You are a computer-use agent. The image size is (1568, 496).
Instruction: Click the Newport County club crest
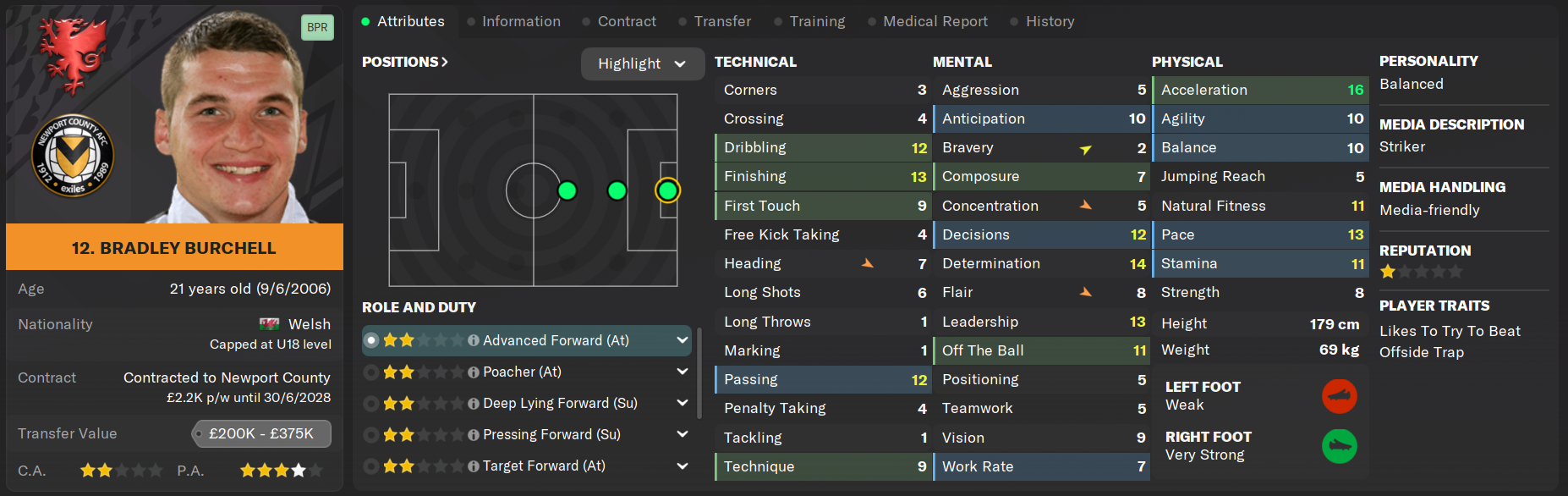click(73, 155)
